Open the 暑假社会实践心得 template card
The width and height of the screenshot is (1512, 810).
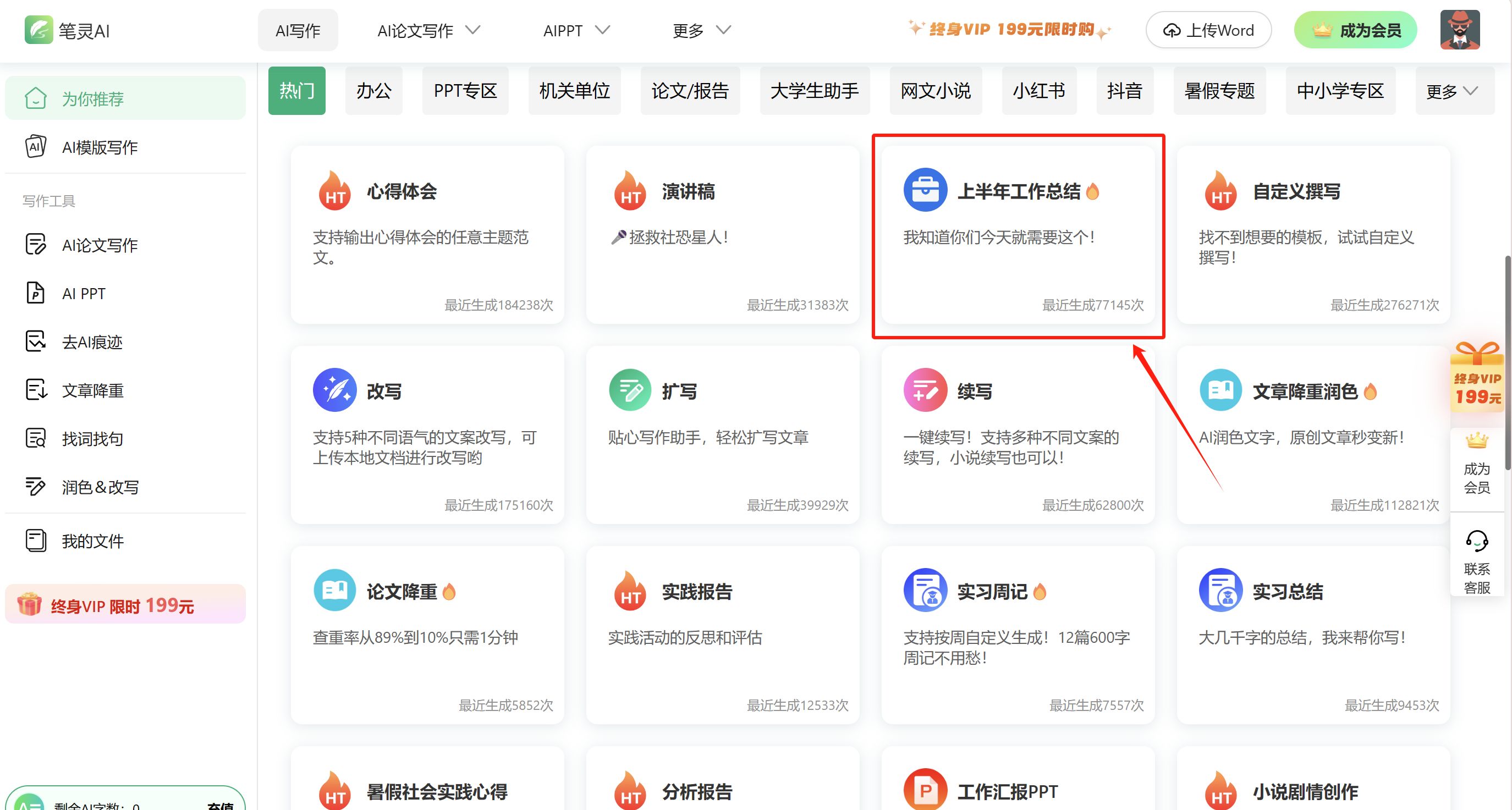coord(427,778)
